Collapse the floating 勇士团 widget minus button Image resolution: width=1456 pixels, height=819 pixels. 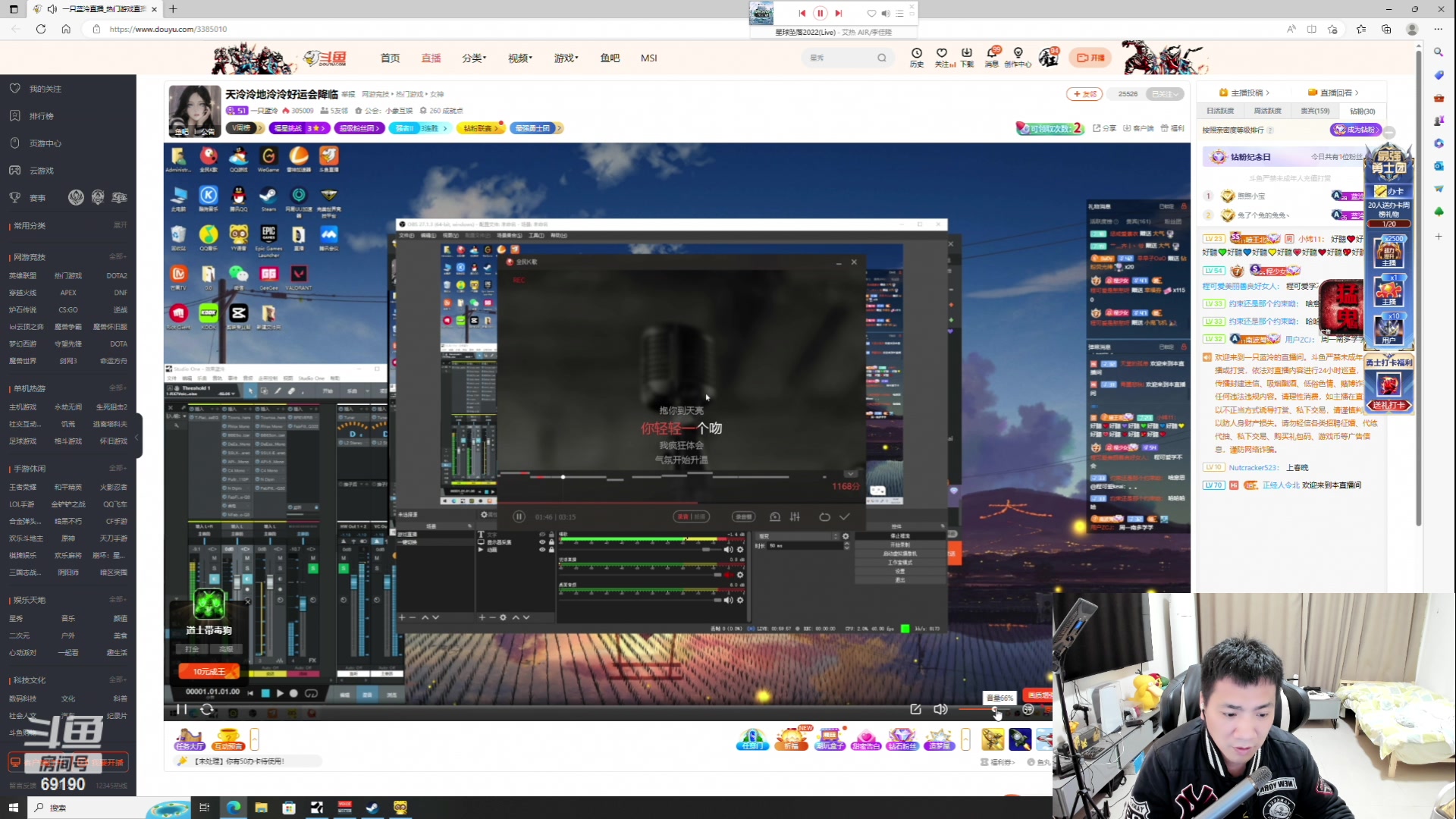pyautogui.click(x=1389, y=133)
